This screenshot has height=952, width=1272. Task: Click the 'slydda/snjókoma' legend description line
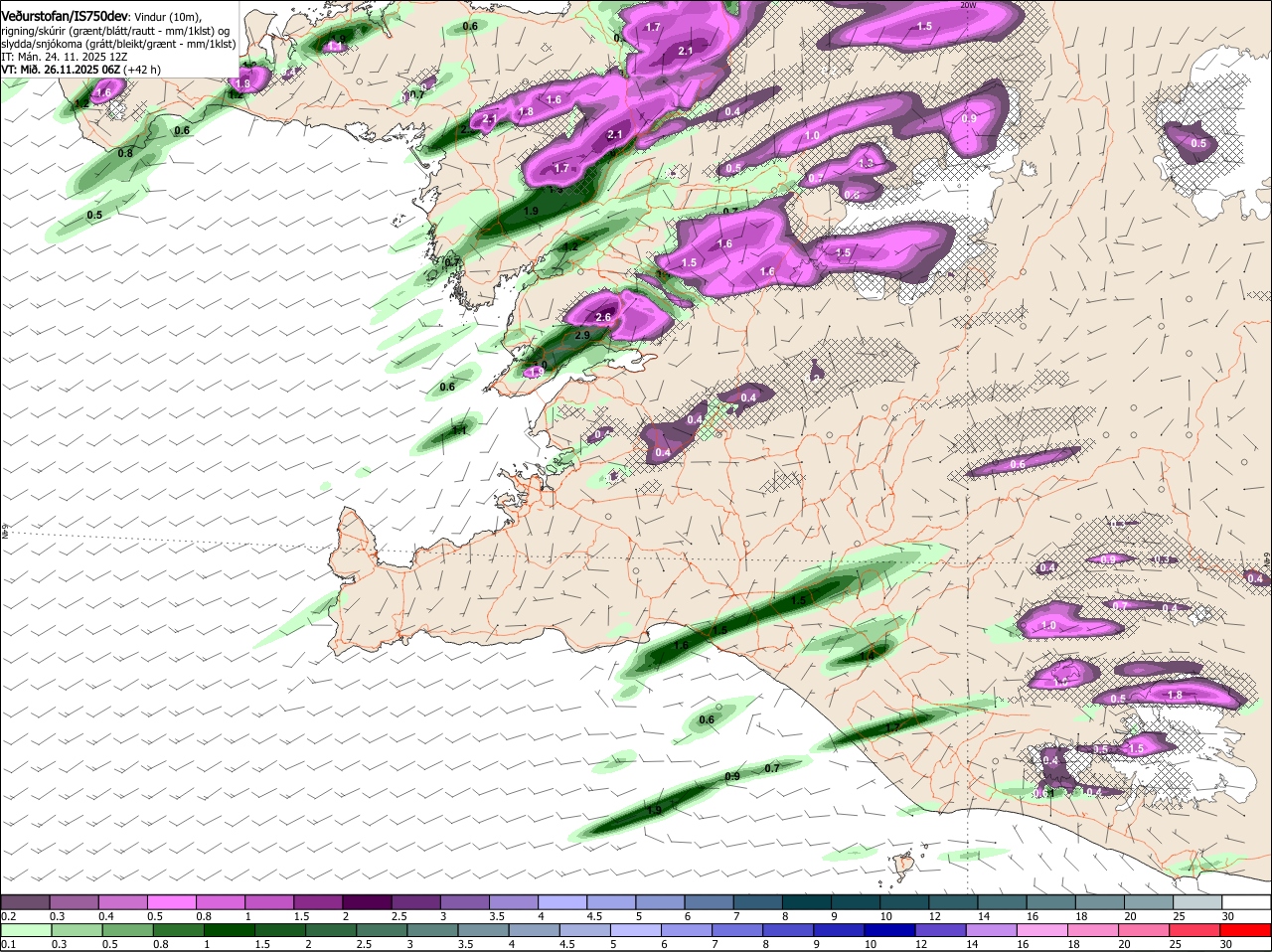[x=117, y=44]
